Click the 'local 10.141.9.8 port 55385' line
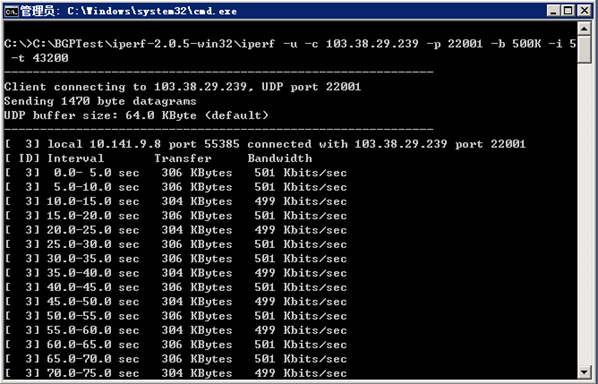The height and width of the screenshot is (384, 598). coord(265,144)
